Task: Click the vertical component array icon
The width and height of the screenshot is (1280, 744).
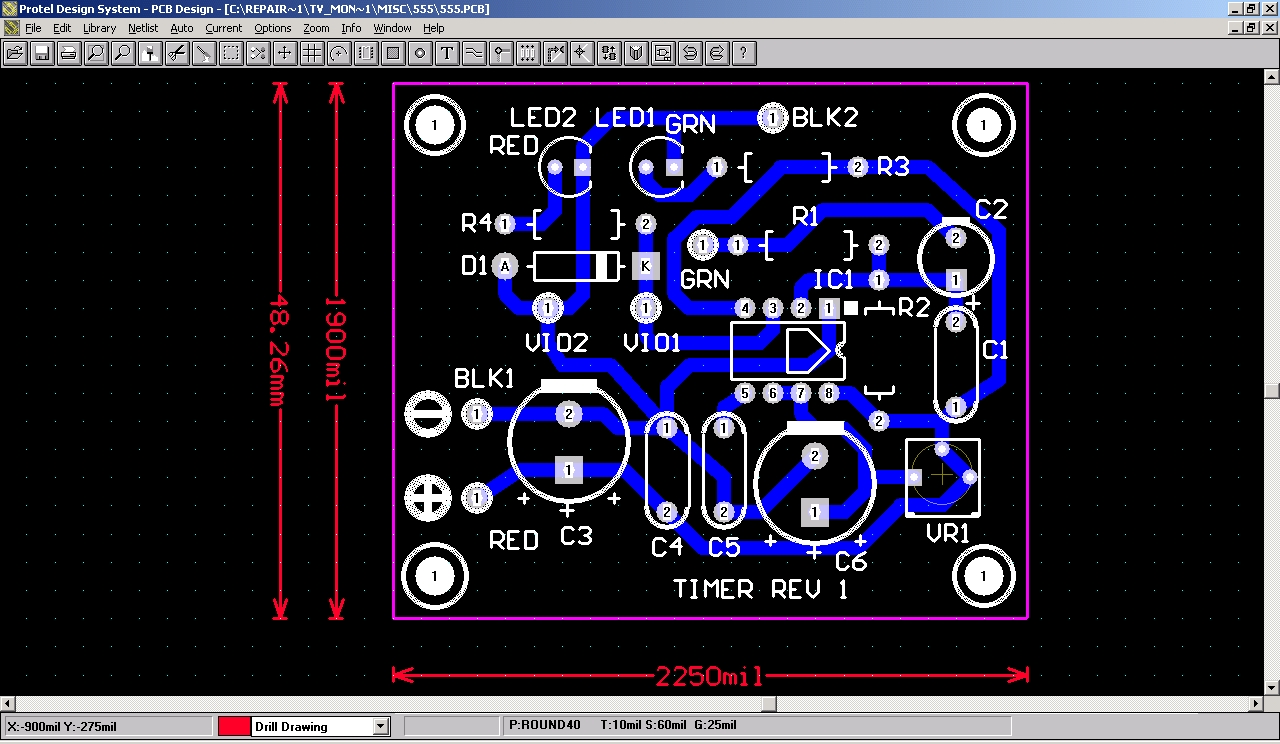Action: 527,53
